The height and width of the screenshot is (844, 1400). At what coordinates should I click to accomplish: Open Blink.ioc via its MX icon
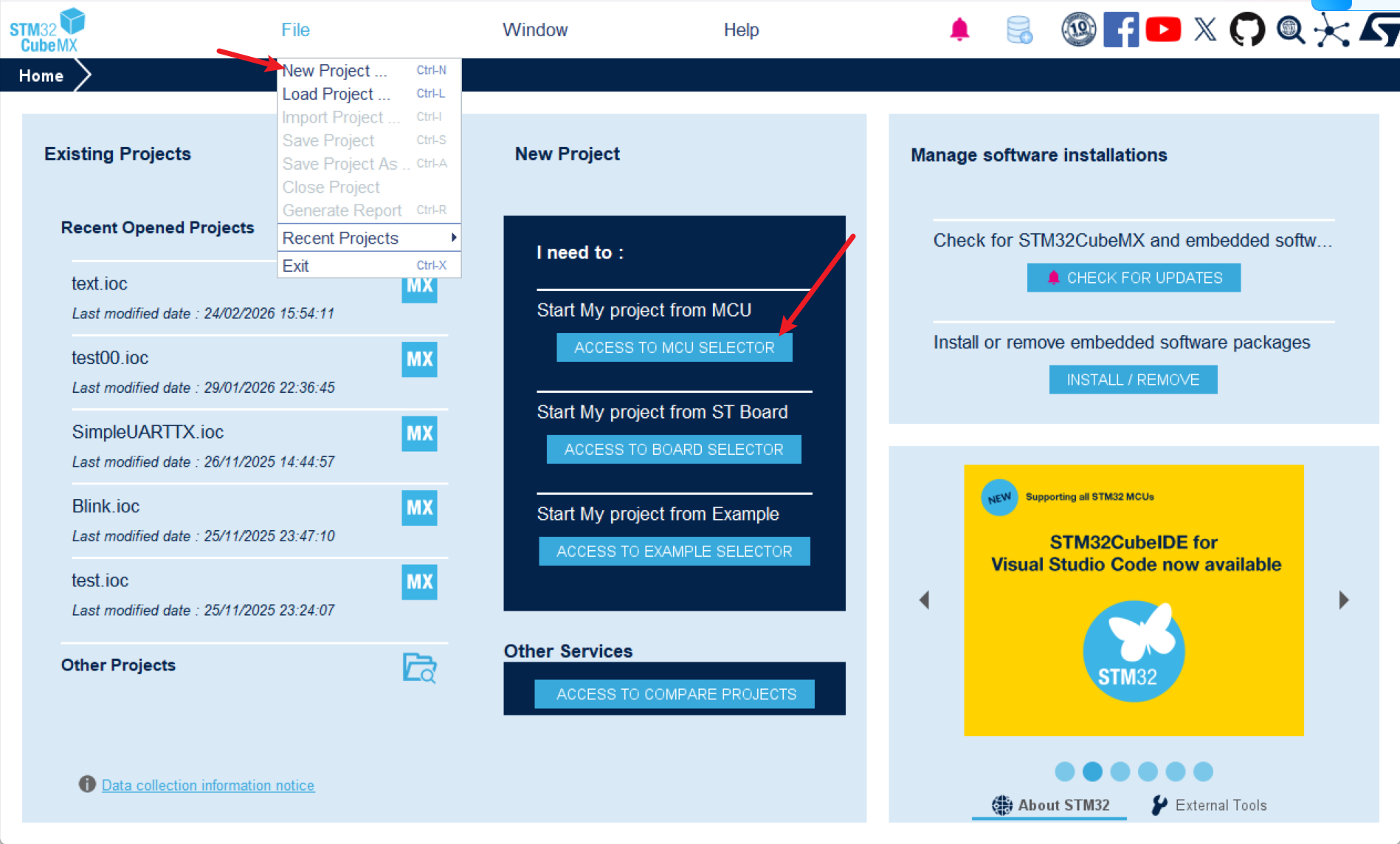point(419,507)
